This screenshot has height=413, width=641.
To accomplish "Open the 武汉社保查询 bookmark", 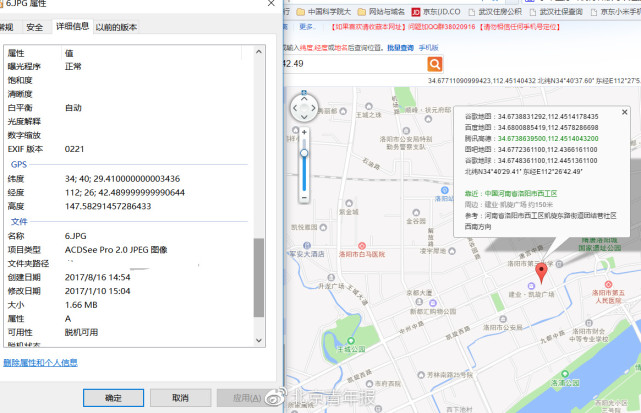I will 556,12.
